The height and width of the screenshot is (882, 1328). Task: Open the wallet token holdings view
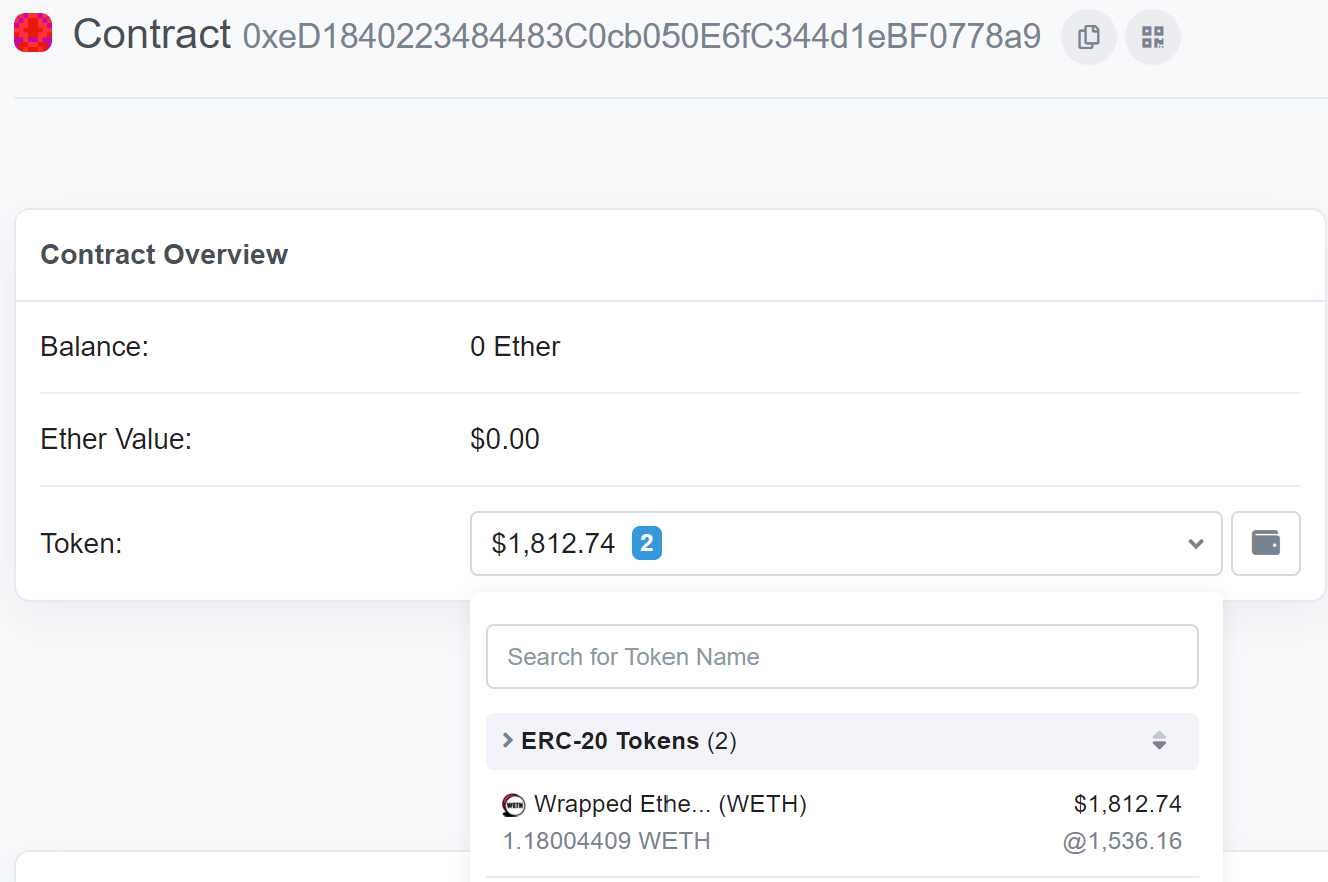click(x=1265, y=544)
